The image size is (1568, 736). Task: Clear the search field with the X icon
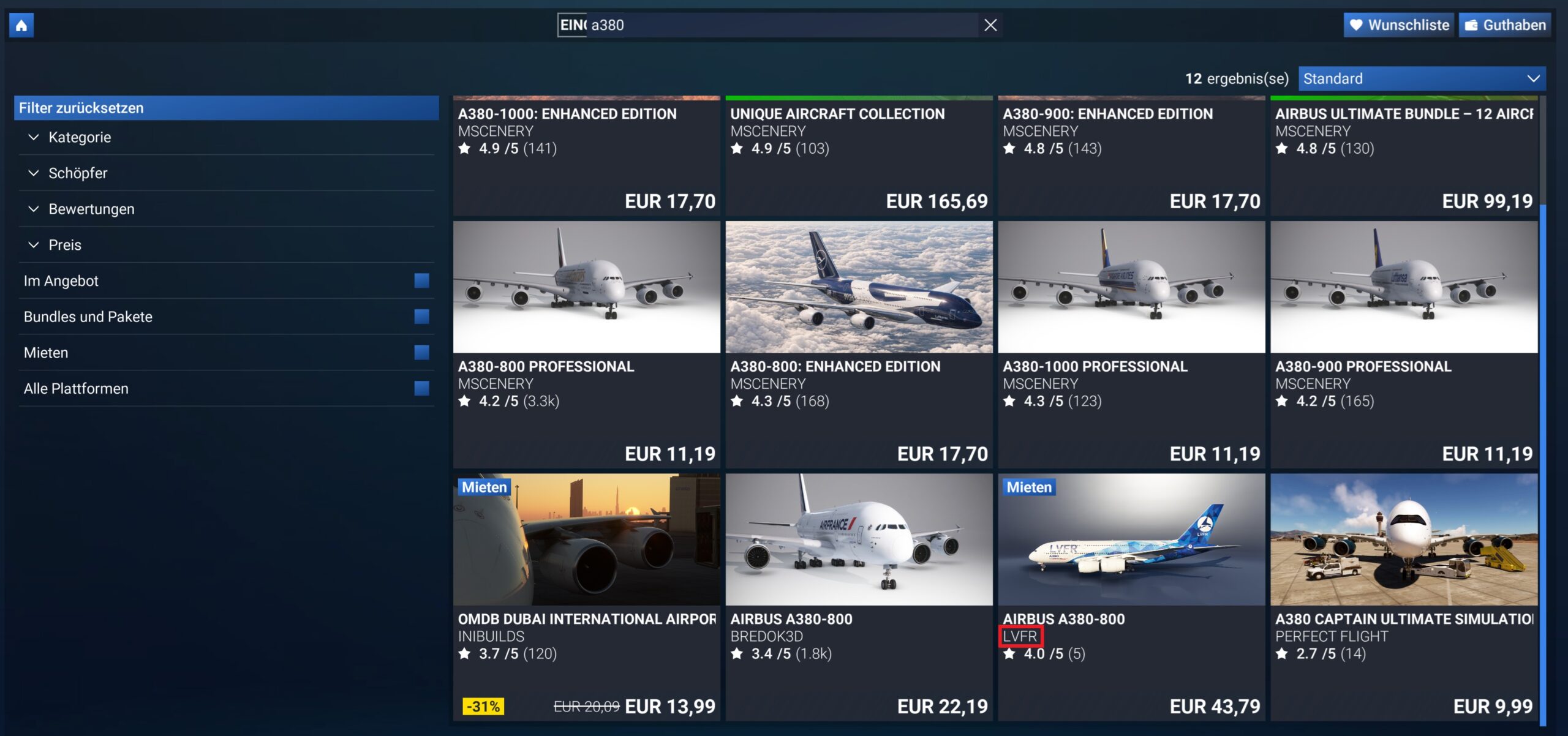click(x=990, y=25)
